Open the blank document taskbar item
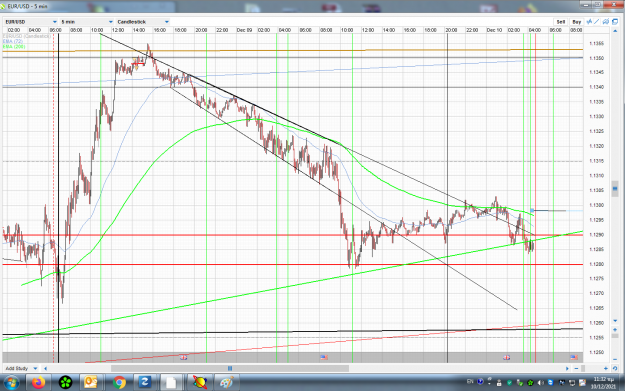The image size is (625, 391). (171, 383)
